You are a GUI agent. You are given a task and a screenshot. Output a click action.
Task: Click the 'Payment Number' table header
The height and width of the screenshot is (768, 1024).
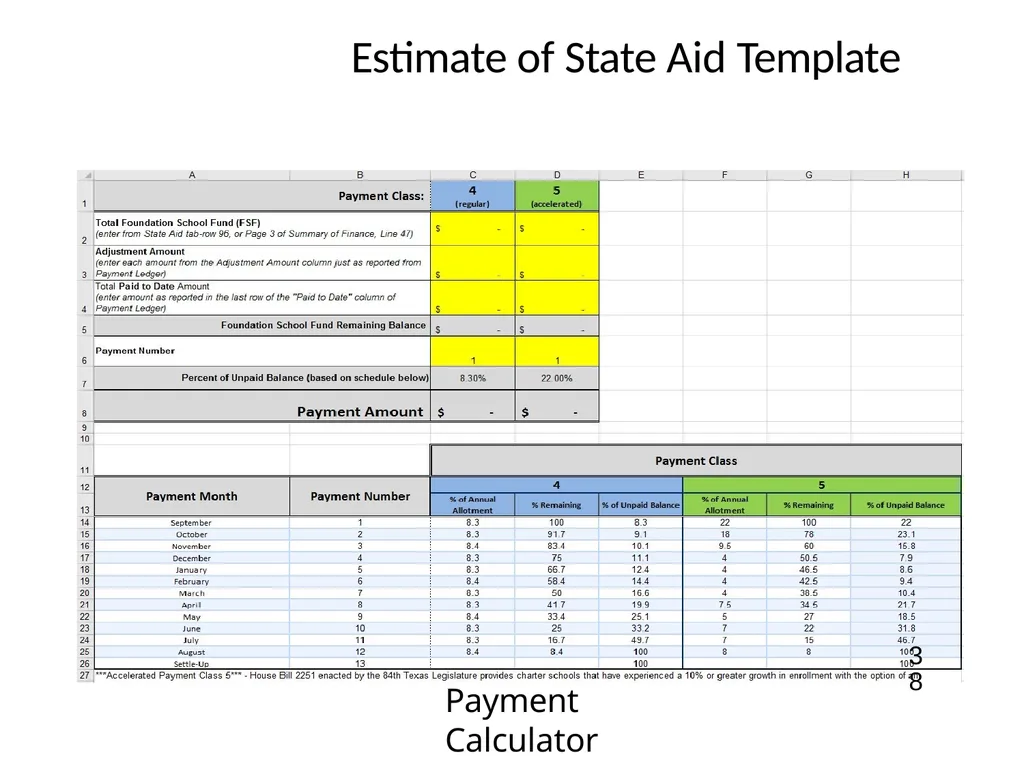(360, 496)
